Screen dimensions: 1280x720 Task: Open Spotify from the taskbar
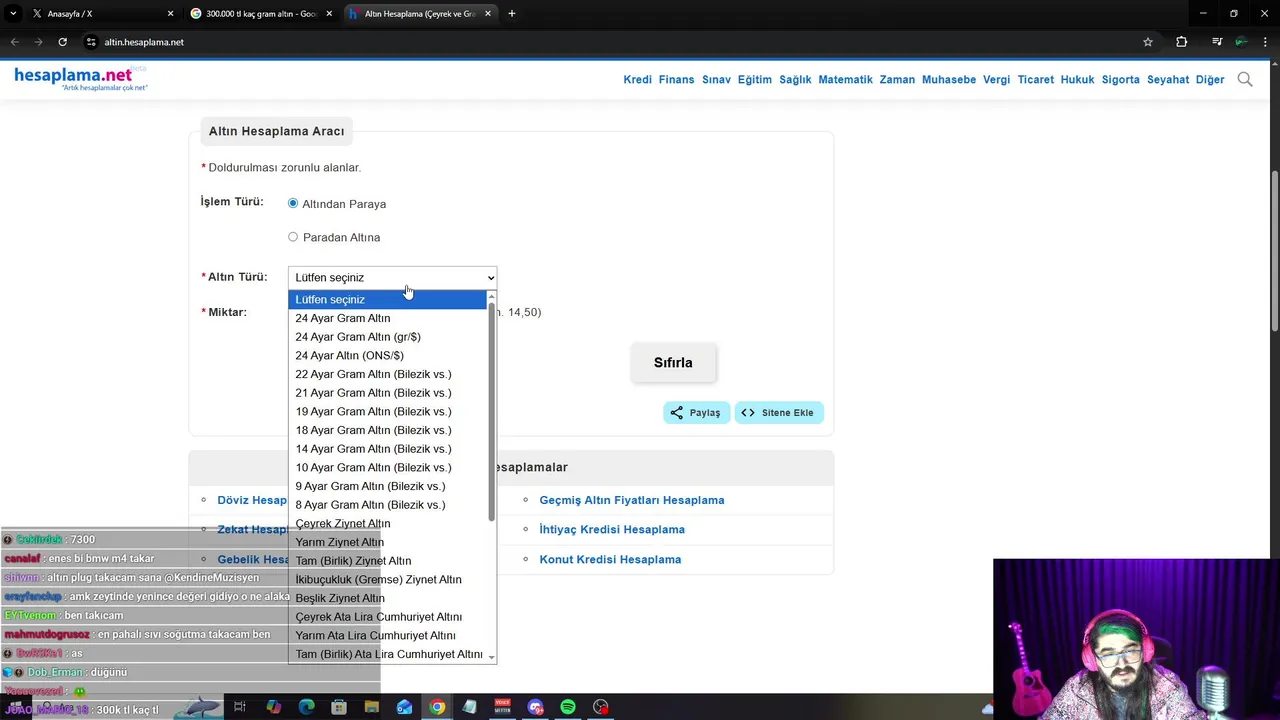[568, 707]
